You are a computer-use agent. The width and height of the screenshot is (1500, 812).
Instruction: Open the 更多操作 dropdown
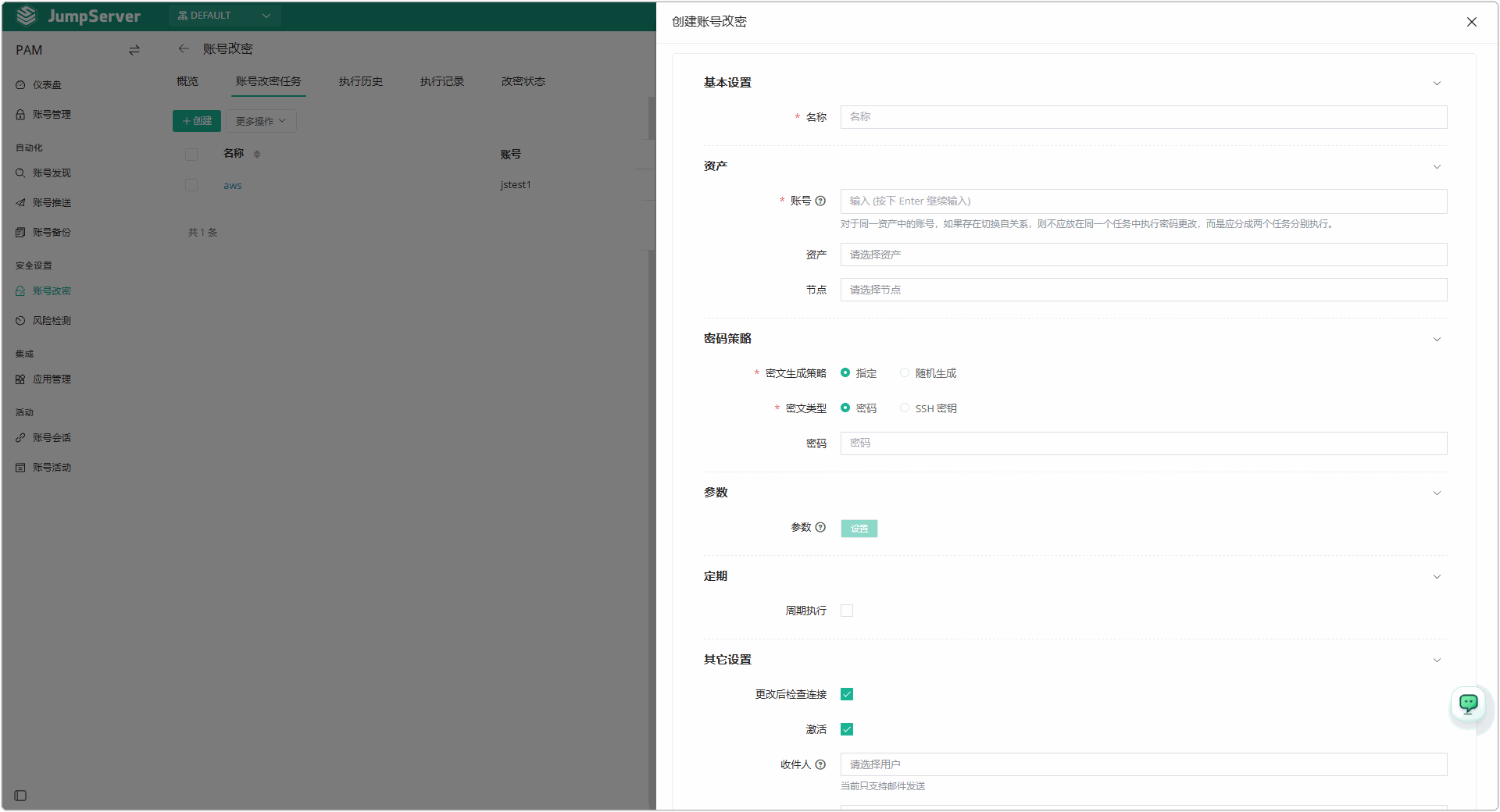[x=261, y=121]
